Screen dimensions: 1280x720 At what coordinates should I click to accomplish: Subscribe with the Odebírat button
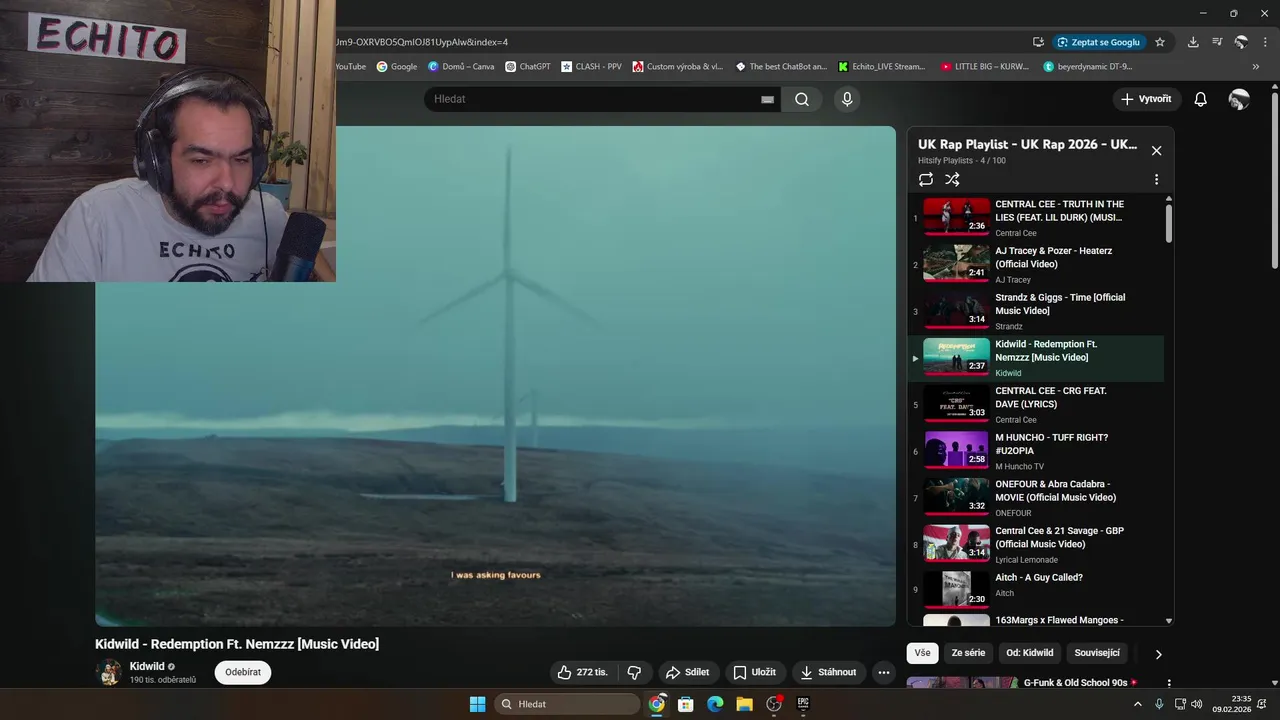pyautogui.click(x=243, y=672)
